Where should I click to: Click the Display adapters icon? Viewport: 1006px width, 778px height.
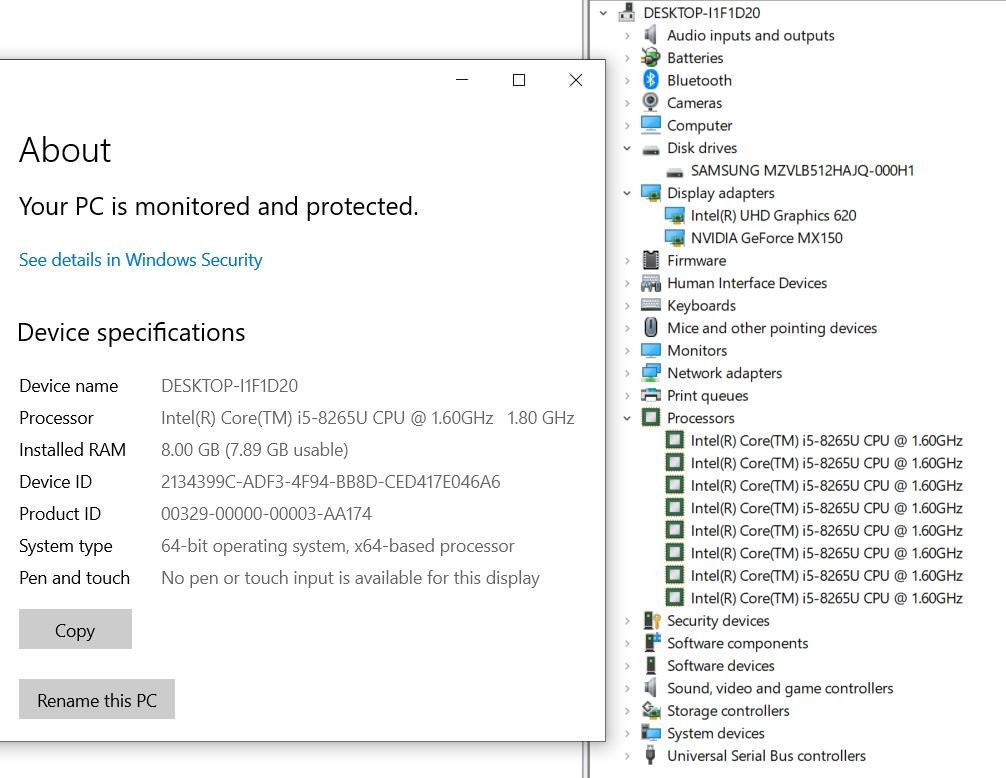[x=651, y=192]
